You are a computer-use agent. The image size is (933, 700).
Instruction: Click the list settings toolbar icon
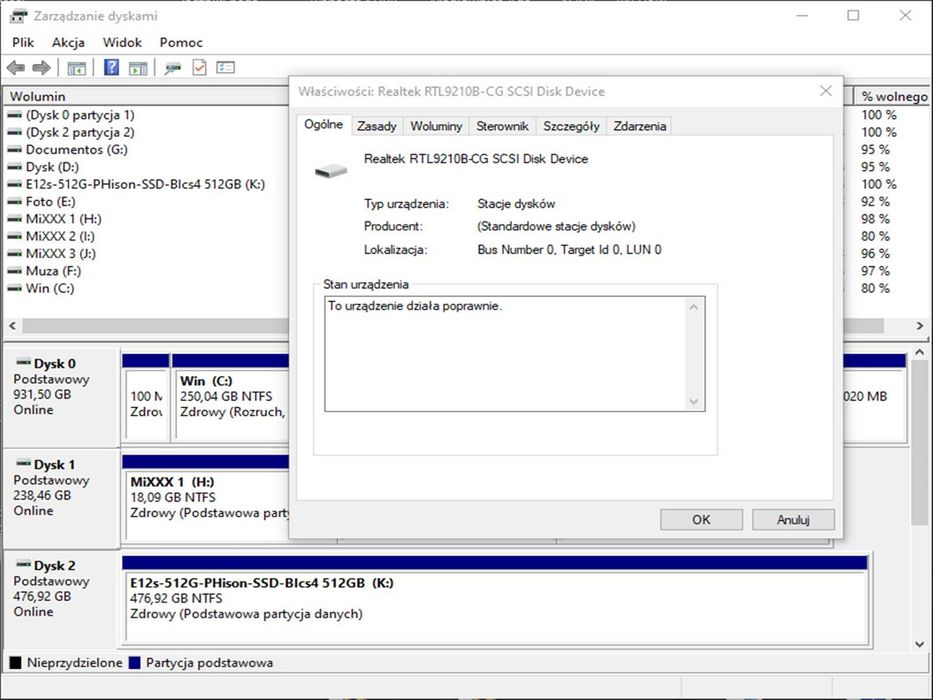click(x=226, y=67)
